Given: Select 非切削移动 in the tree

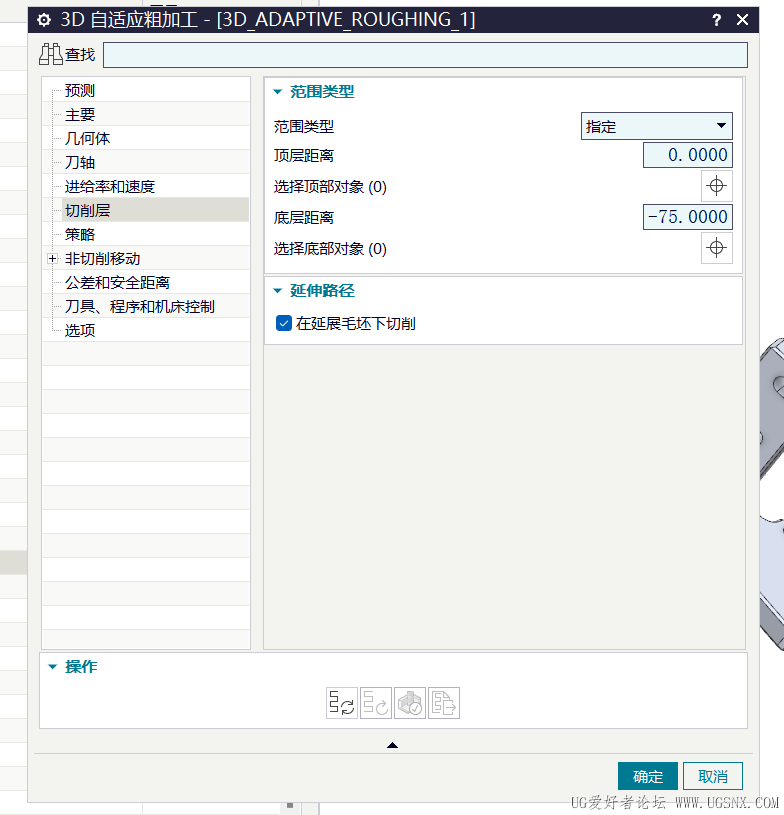Looking at the screenshot, I should tap(102, 258).
